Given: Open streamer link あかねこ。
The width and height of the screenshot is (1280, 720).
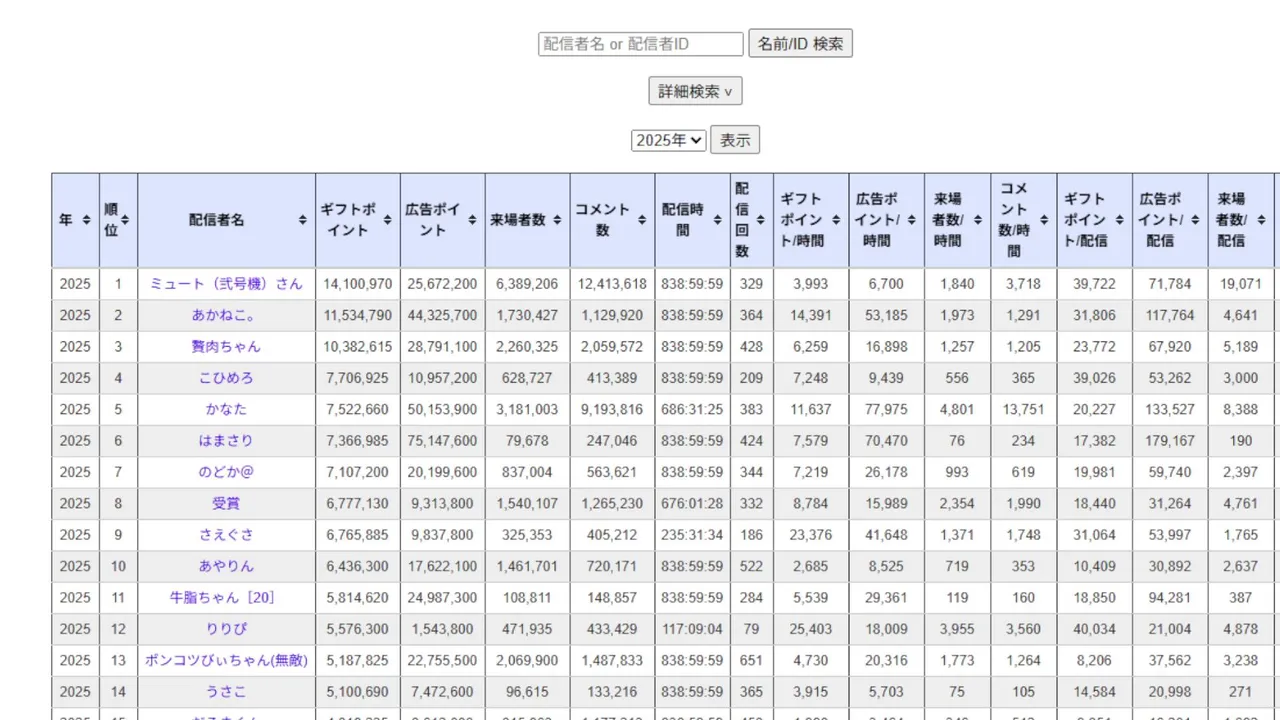Looking at the screenshot, I should pyautogui.click(x=226, y=315).
